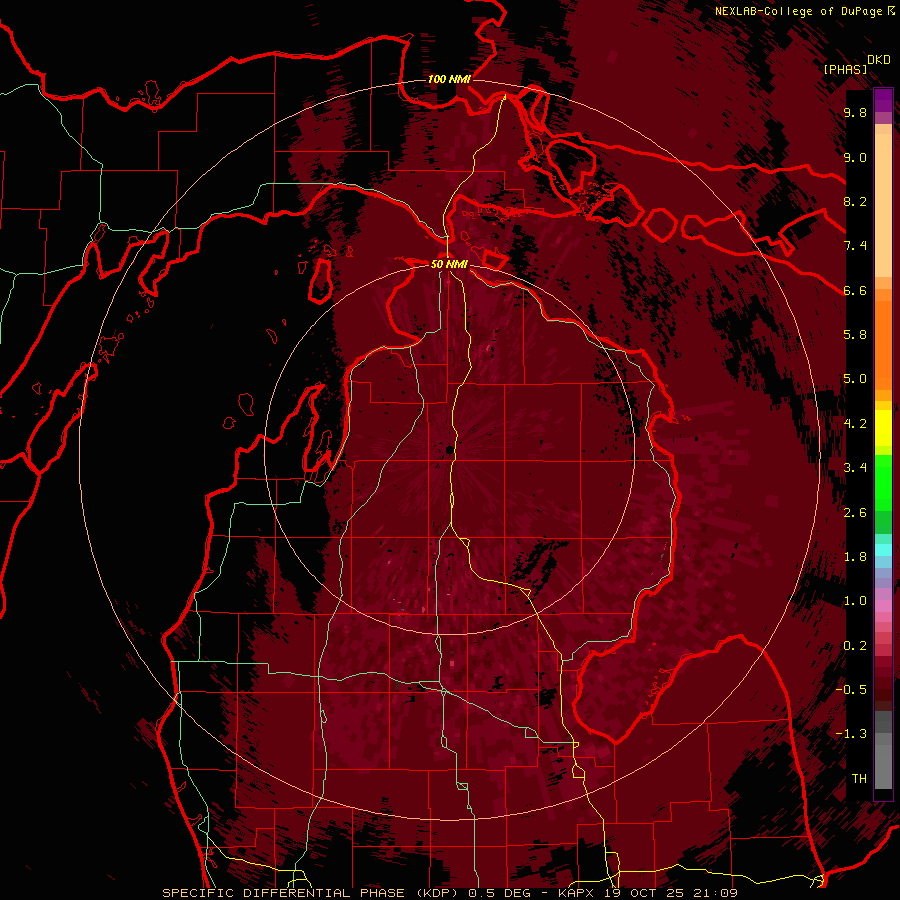
Task: Click the cyan band of the color bar
Action: click(x=883, y=550)
